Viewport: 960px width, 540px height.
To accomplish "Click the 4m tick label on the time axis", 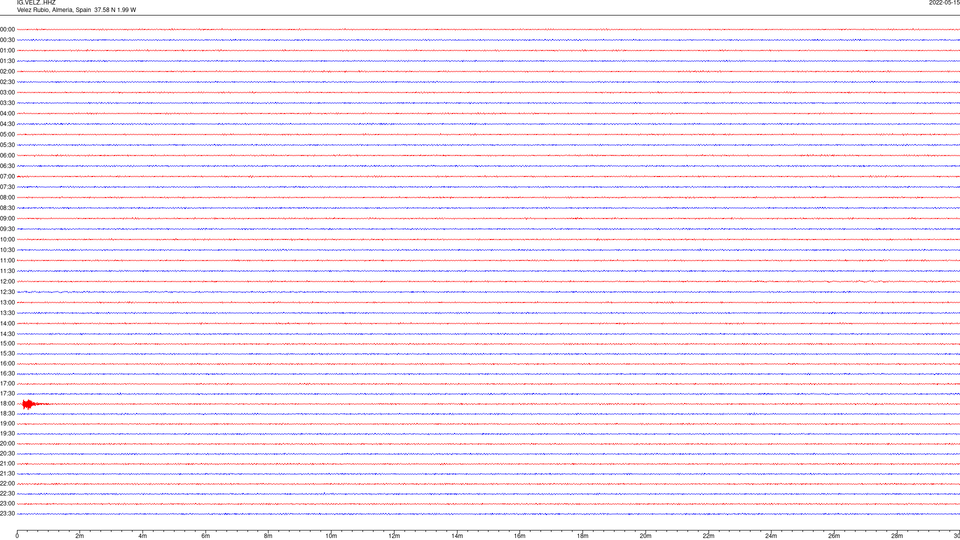I will click(x=143, y=536).
